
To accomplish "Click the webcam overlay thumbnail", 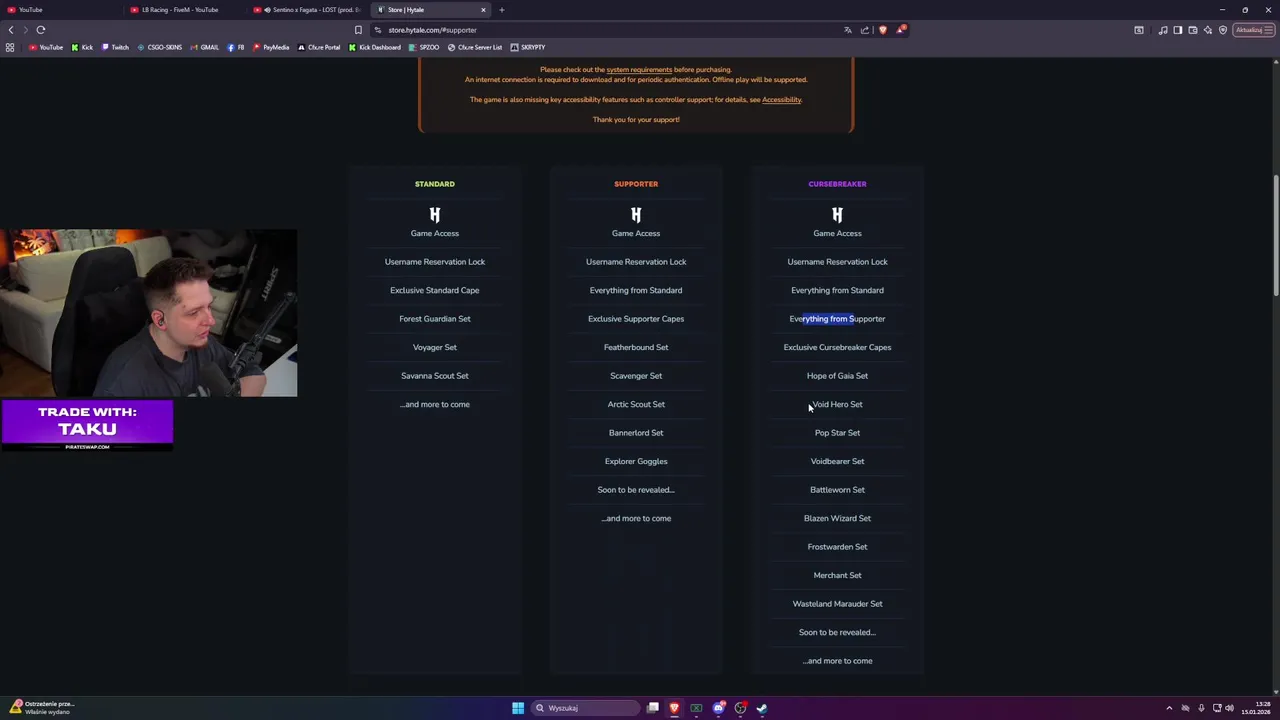I will [x=148, y=313].
